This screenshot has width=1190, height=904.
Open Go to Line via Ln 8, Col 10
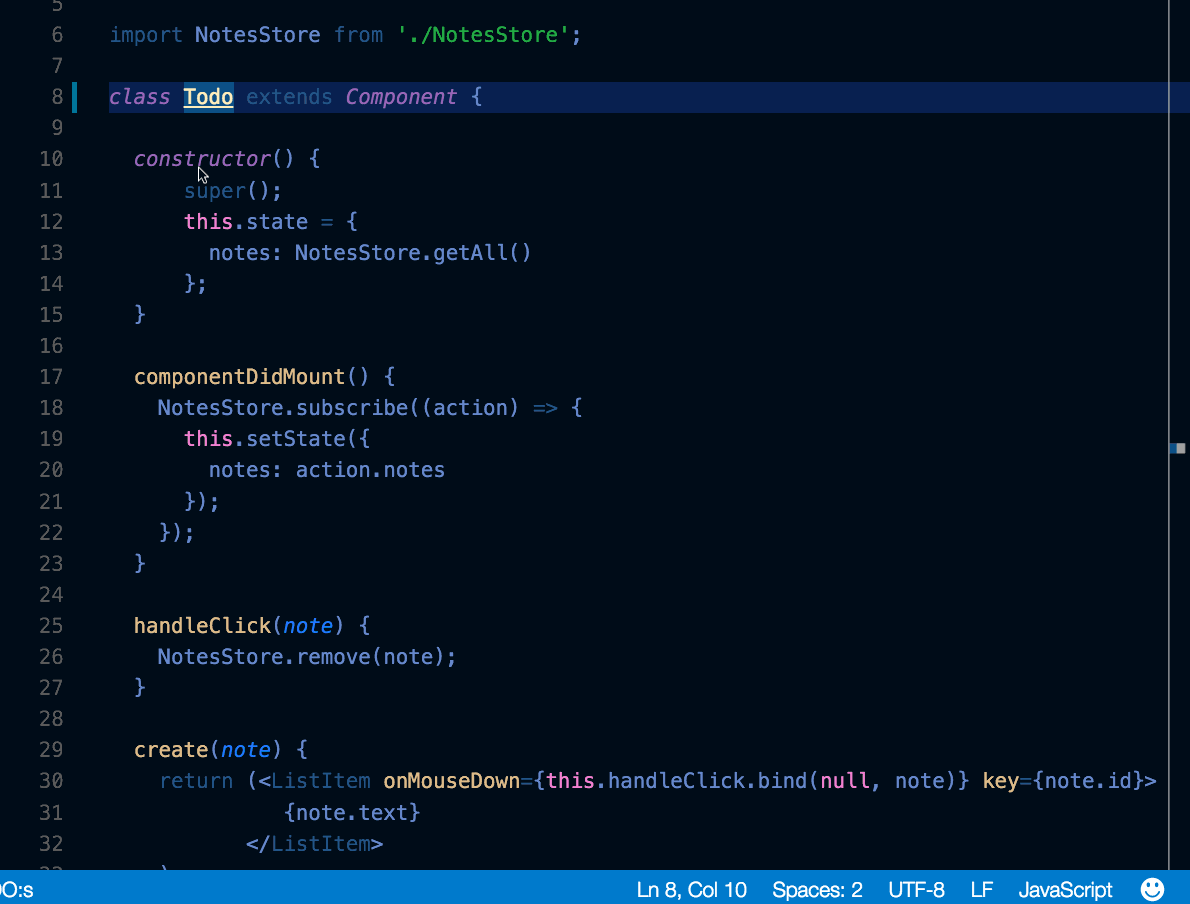692,889
